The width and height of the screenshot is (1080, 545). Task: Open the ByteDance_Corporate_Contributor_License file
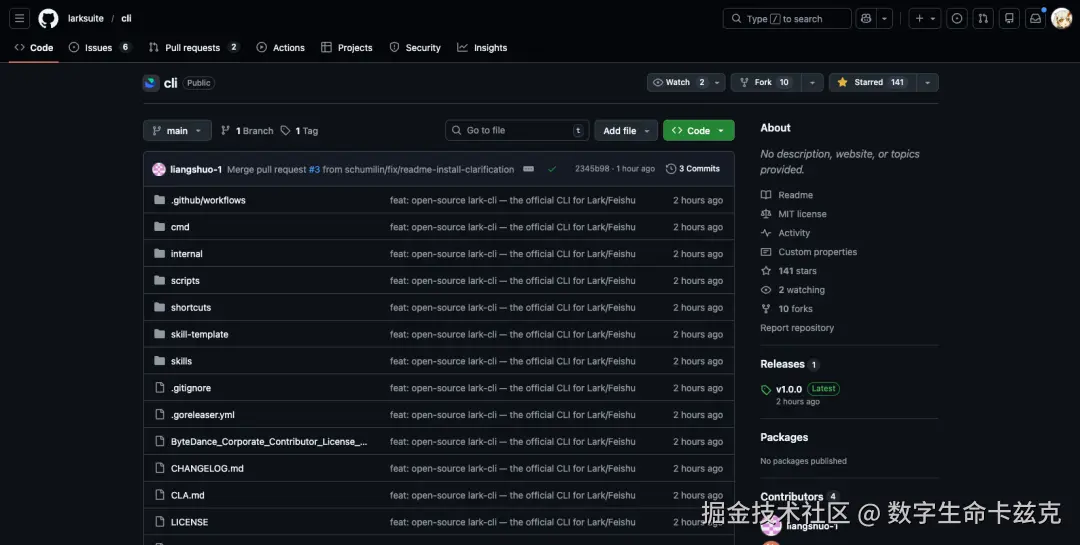click(x=269, y=442)
